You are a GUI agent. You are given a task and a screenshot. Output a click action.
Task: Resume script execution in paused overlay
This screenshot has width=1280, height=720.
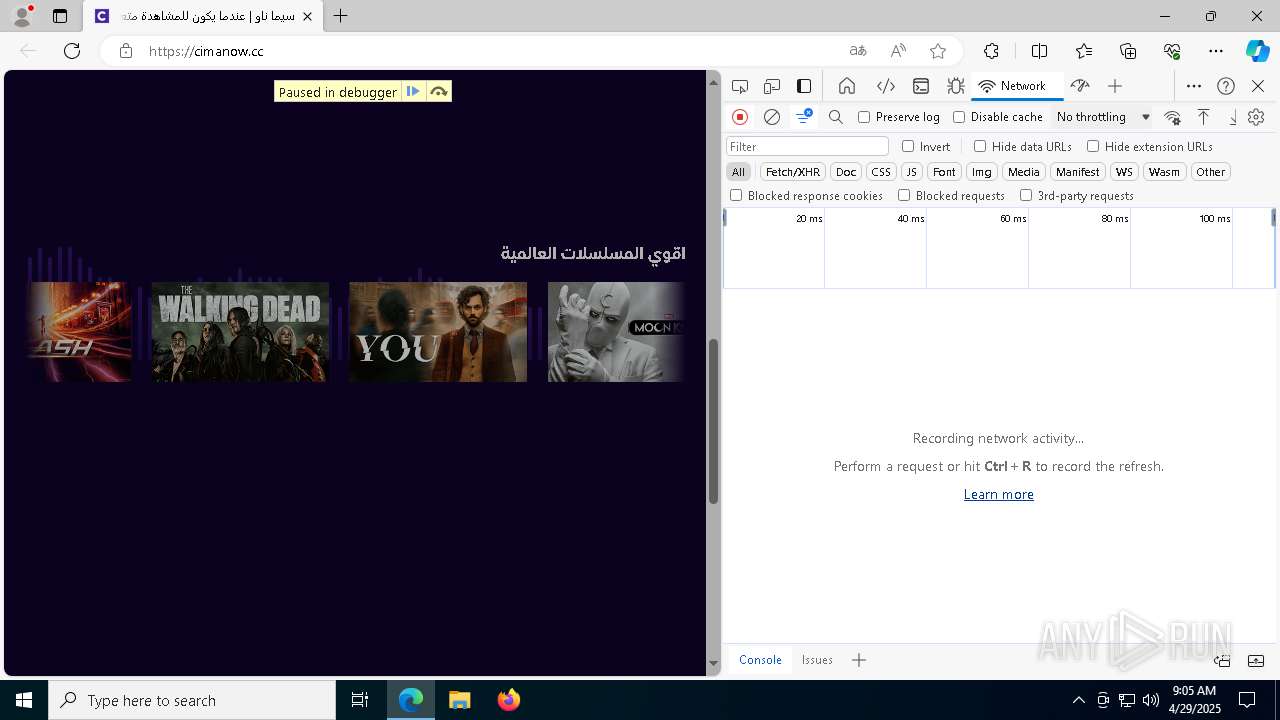413,91
